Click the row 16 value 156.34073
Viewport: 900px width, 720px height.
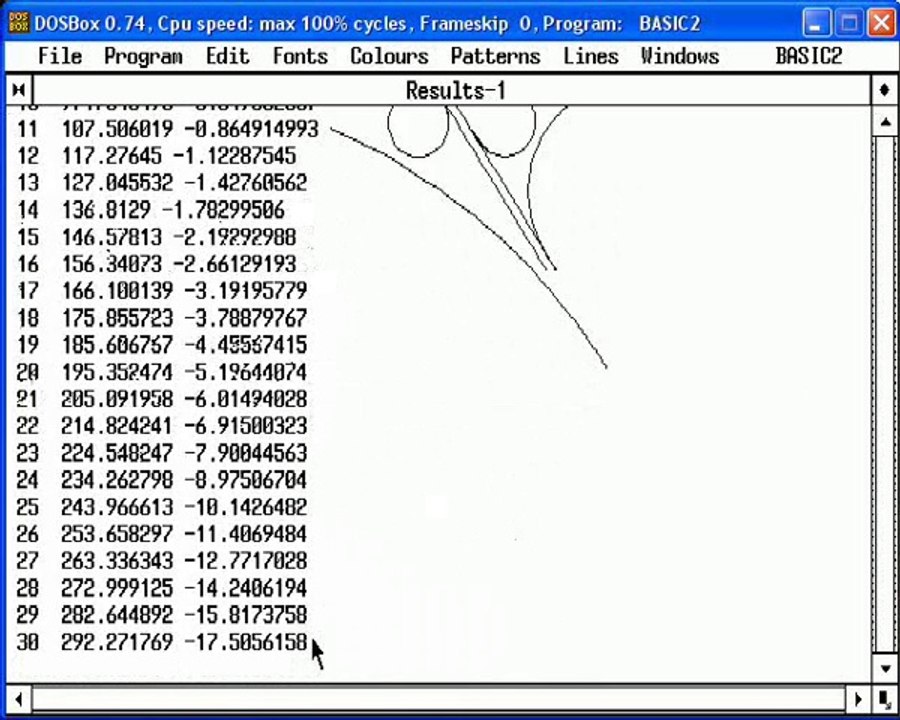[x=111, y=264]
